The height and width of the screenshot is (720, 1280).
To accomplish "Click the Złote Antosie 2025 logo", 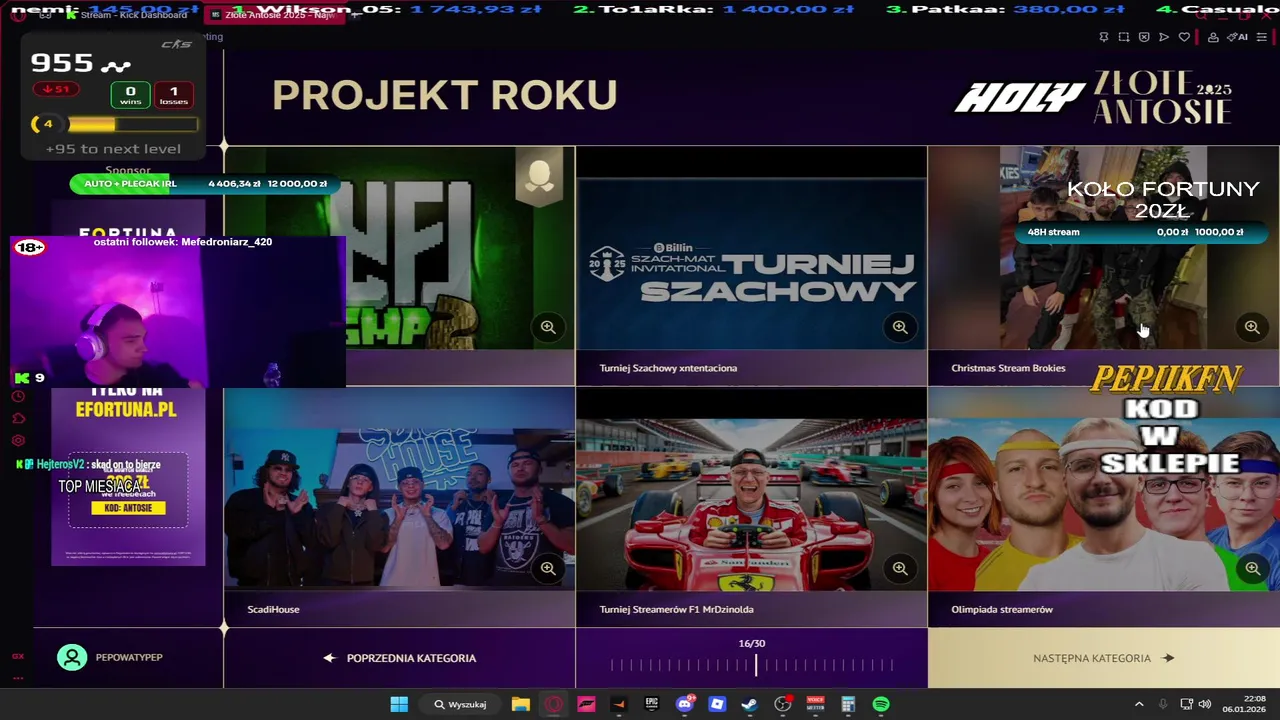I will tap(1162, 97).
